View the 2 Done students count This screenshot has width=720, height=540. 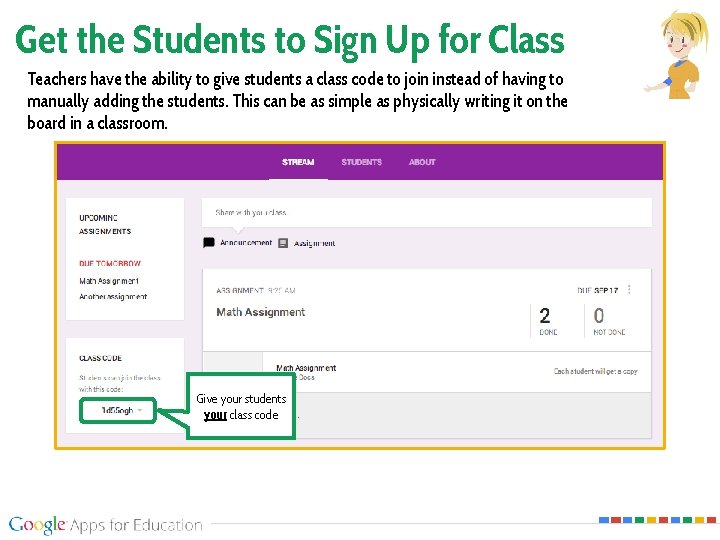[547, 321]
